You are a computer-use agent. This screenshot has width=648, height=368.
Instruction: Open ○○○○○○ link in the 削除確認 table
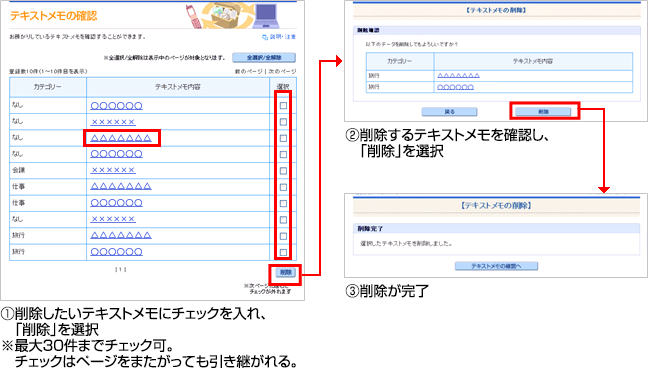pos(455,87)
